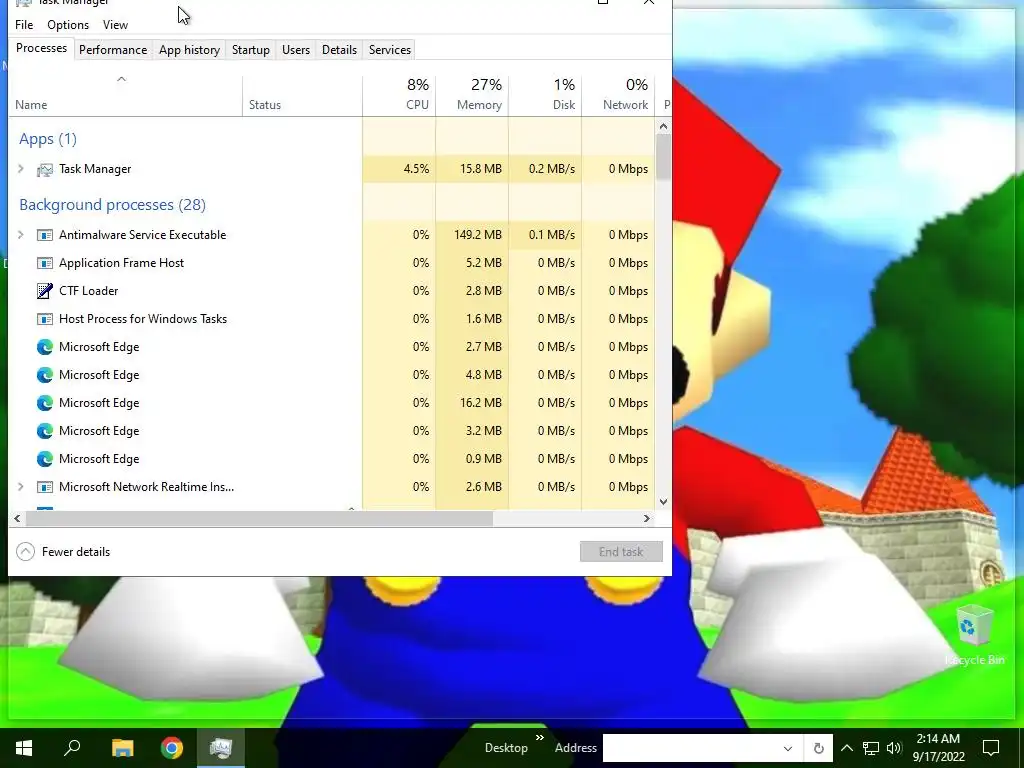Collapse to Fewer details
The height and width of the screenshot is (768, 1024).
tap(63, 552)
